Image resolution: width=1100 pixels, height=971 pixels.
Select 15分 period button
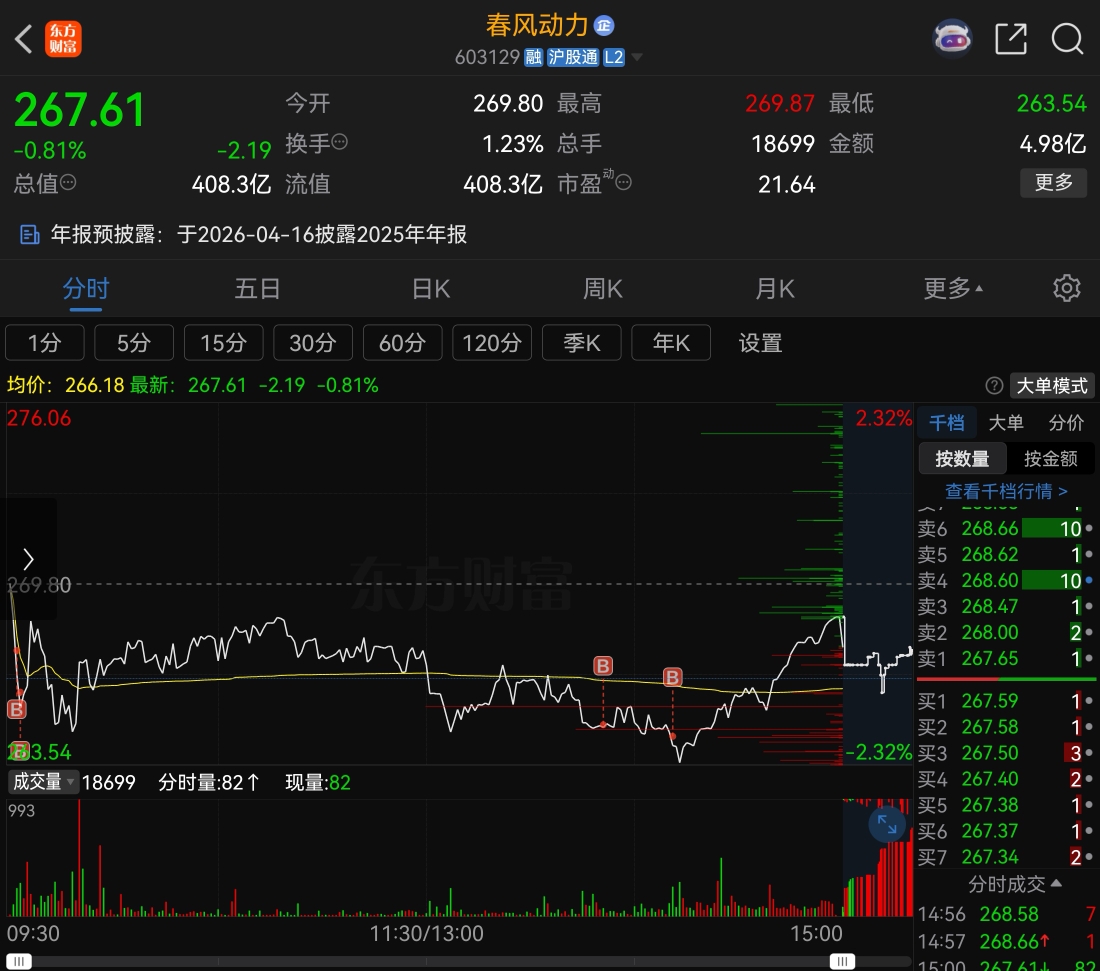coord(223,342)
